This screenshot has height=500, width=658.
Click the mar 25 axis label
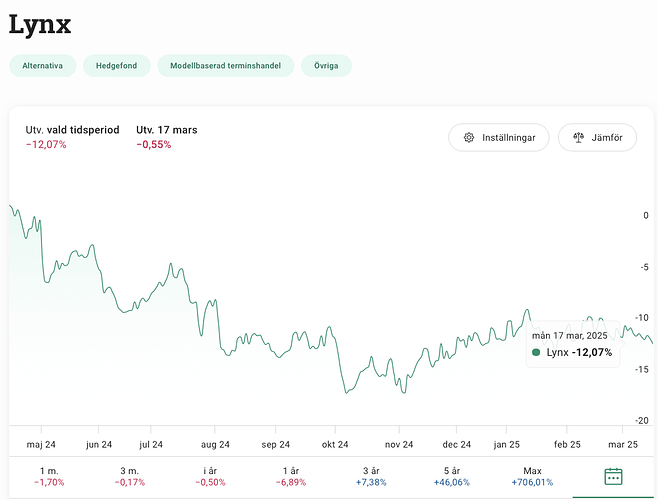[623, 444]
